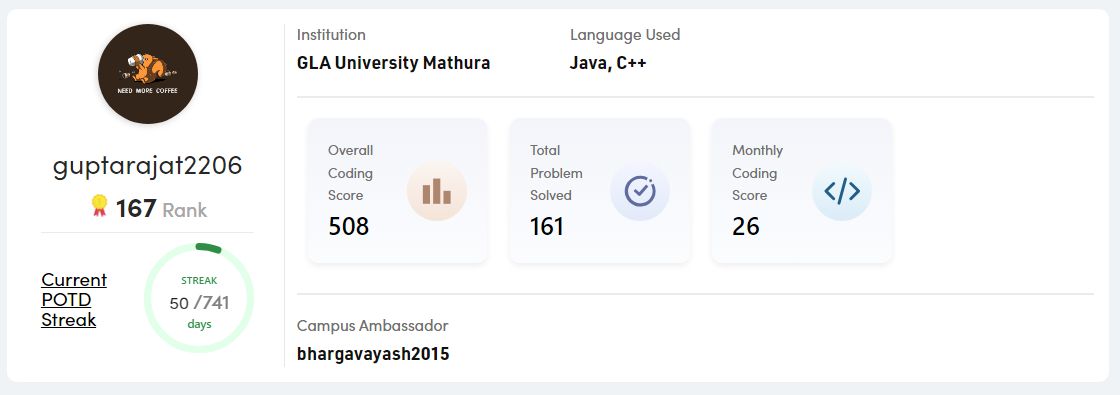
Task: Click the 161 problems solved number
Action: (547, 226)
